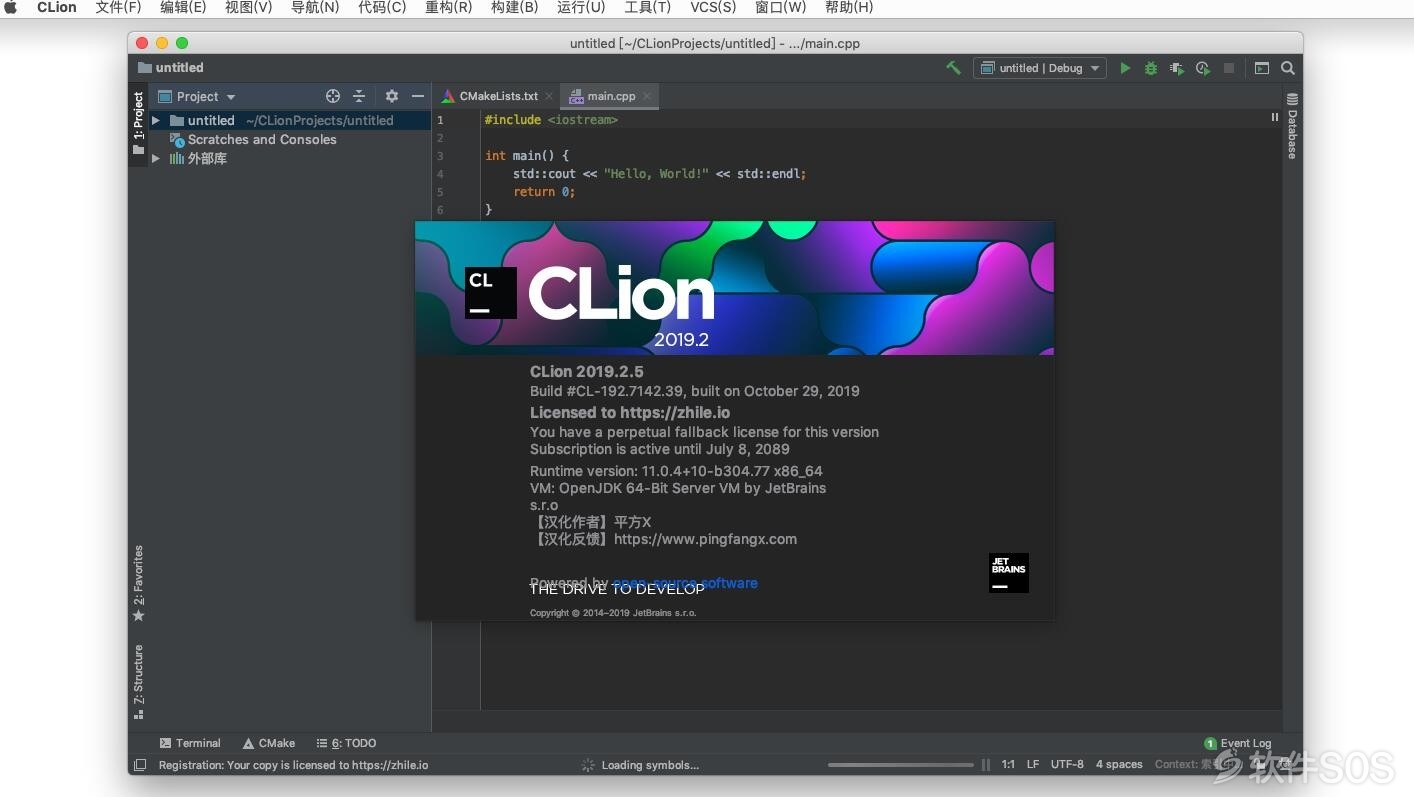Image resolution: width=1414 pixels, height=797 pixels.
Task: Open the VCS(S) menu
Action: click(713, 7)
